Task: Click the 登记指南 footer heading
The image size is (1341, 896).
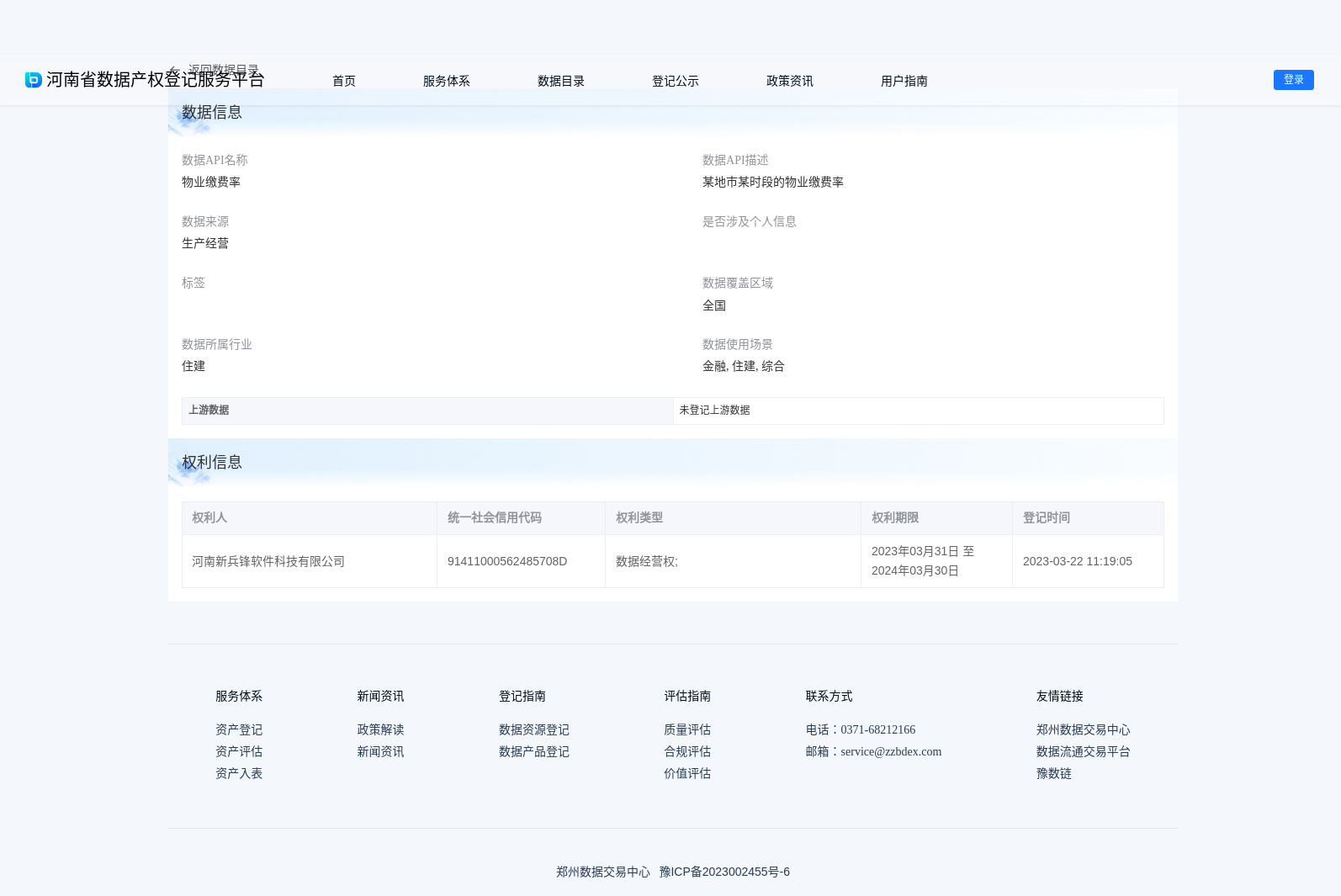Action: 522,696
